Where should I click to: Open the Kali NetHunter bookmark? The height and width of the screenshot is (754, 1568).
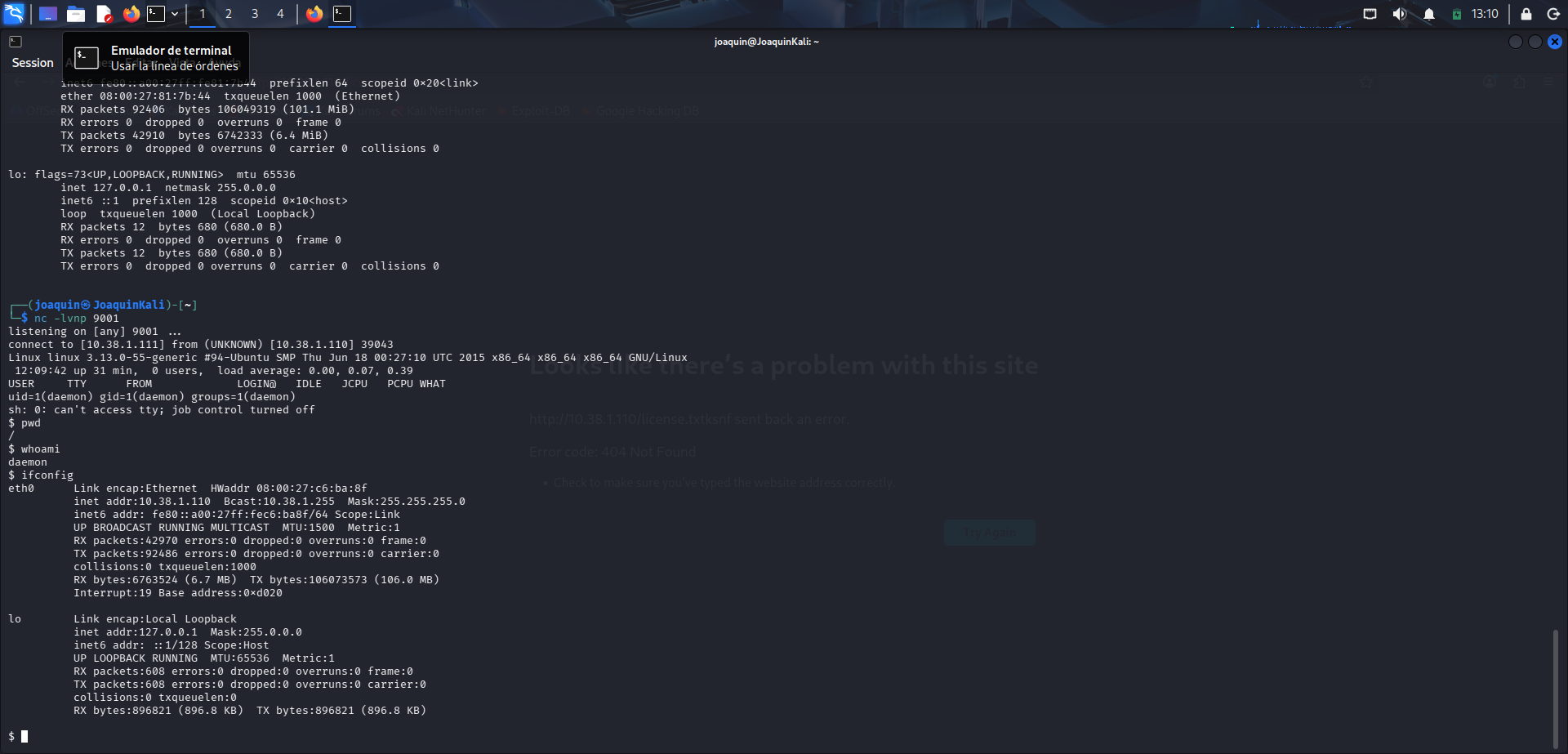[445, 110]
